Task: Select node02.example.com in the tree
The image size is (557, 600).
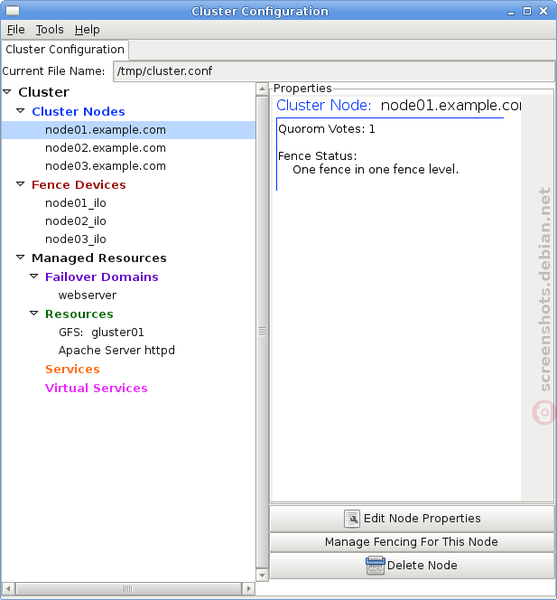Action: point(106,148)
